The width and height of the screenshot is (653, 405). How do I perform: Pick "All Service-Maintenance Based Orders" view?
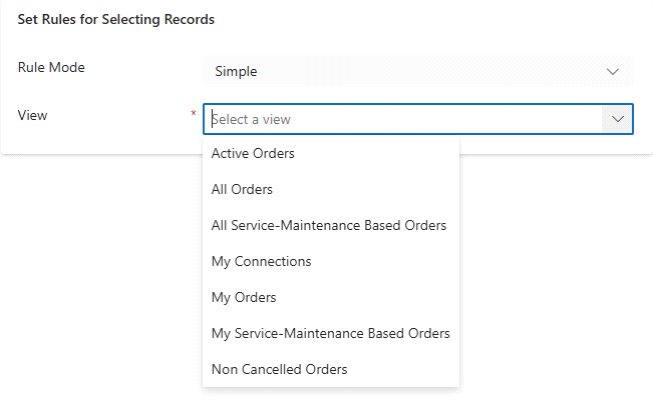[x=329, y=225]
